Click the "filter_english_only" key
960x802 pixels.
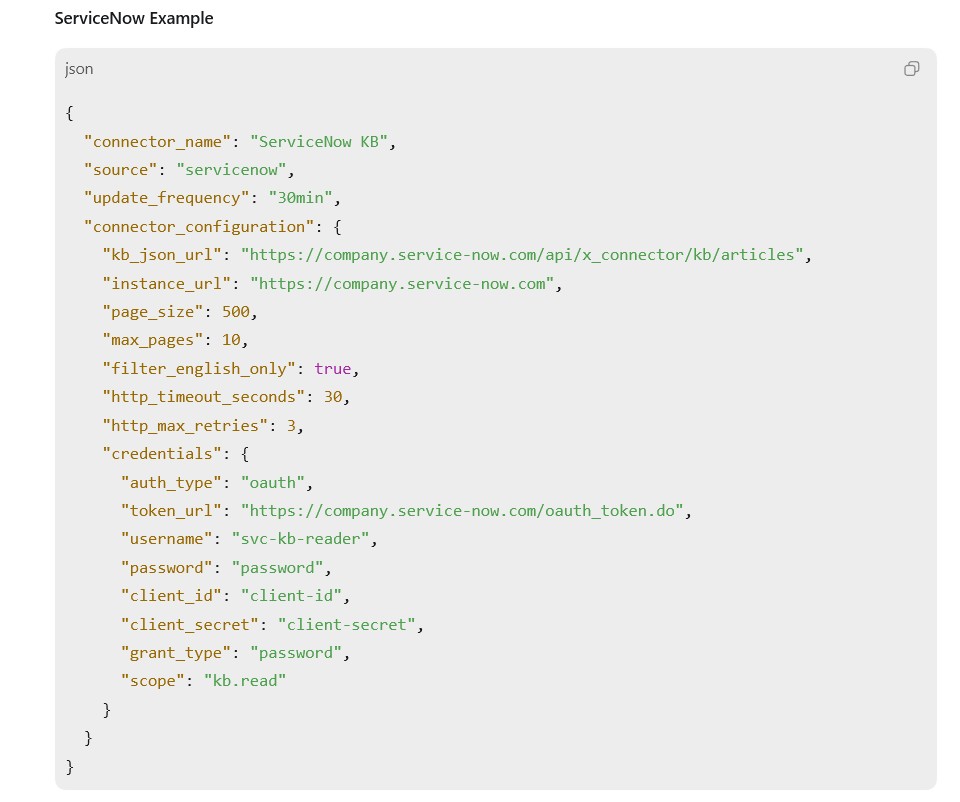[199, 369]
